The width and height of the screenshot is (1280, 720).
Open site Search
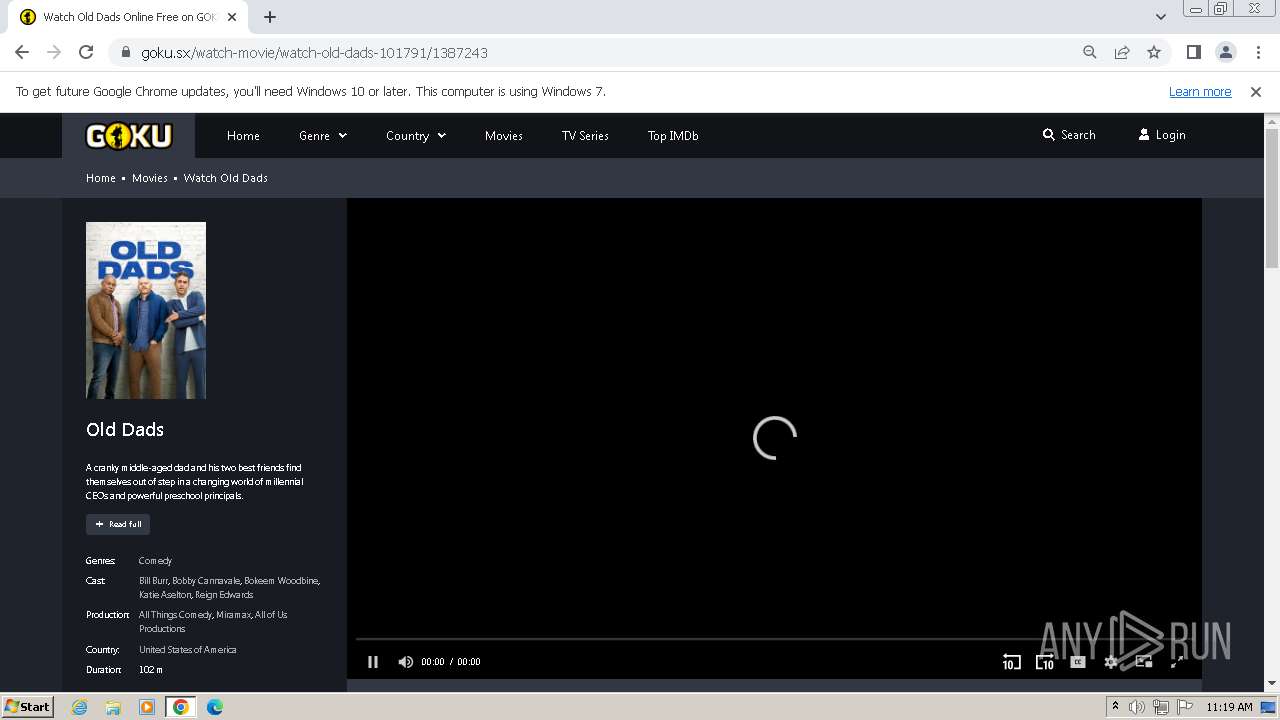pos(1069,135)
